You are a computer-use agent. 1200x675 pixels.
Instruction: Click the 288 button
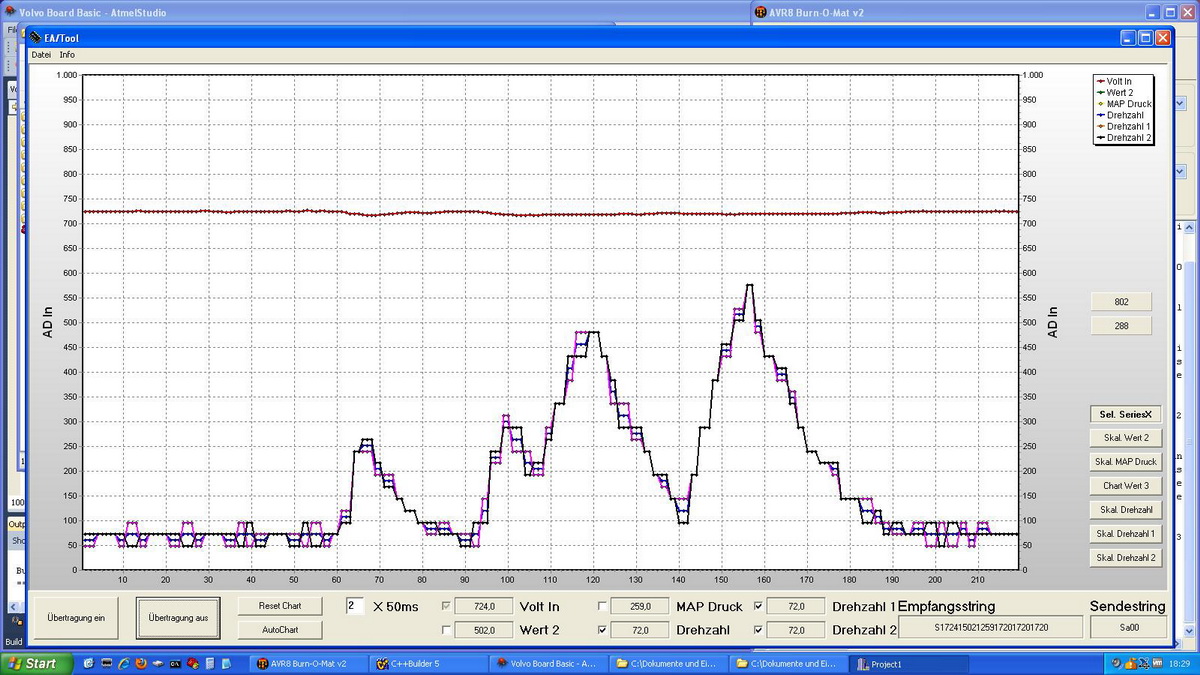(x=1121, y=326)
